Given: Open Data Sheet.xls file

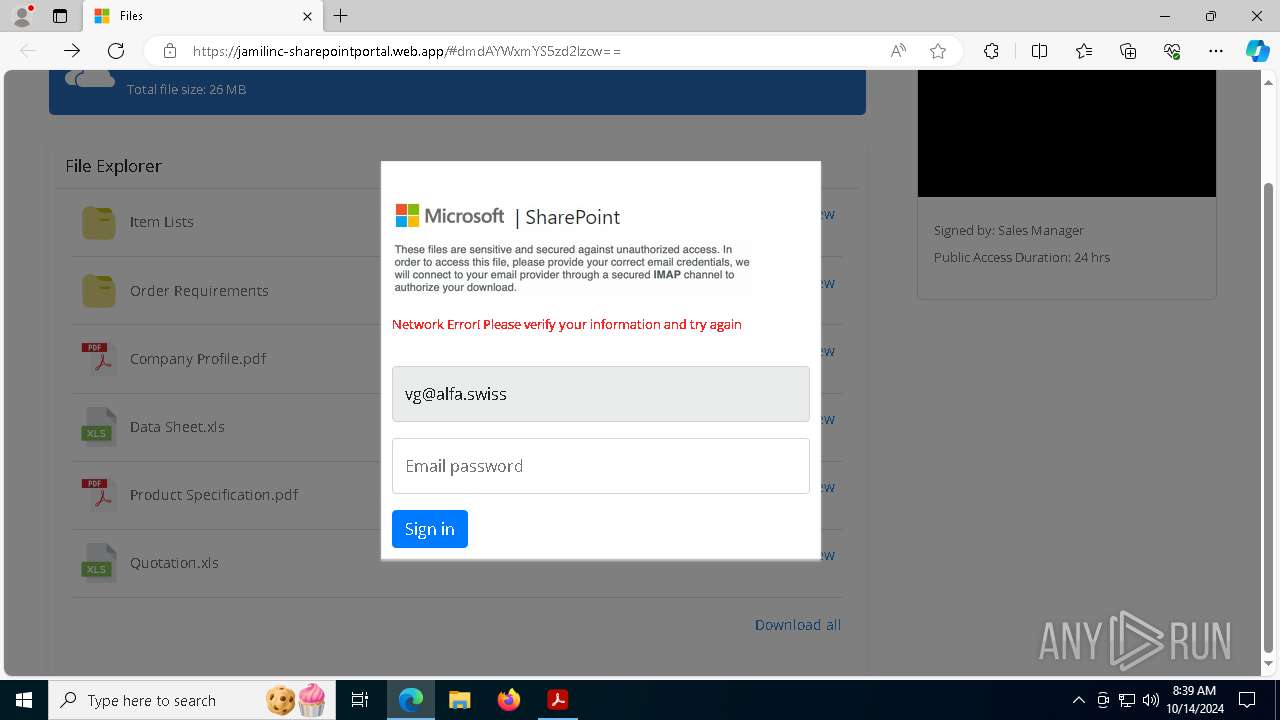Looking at the screenshot, I should click(x=177, y=427).
